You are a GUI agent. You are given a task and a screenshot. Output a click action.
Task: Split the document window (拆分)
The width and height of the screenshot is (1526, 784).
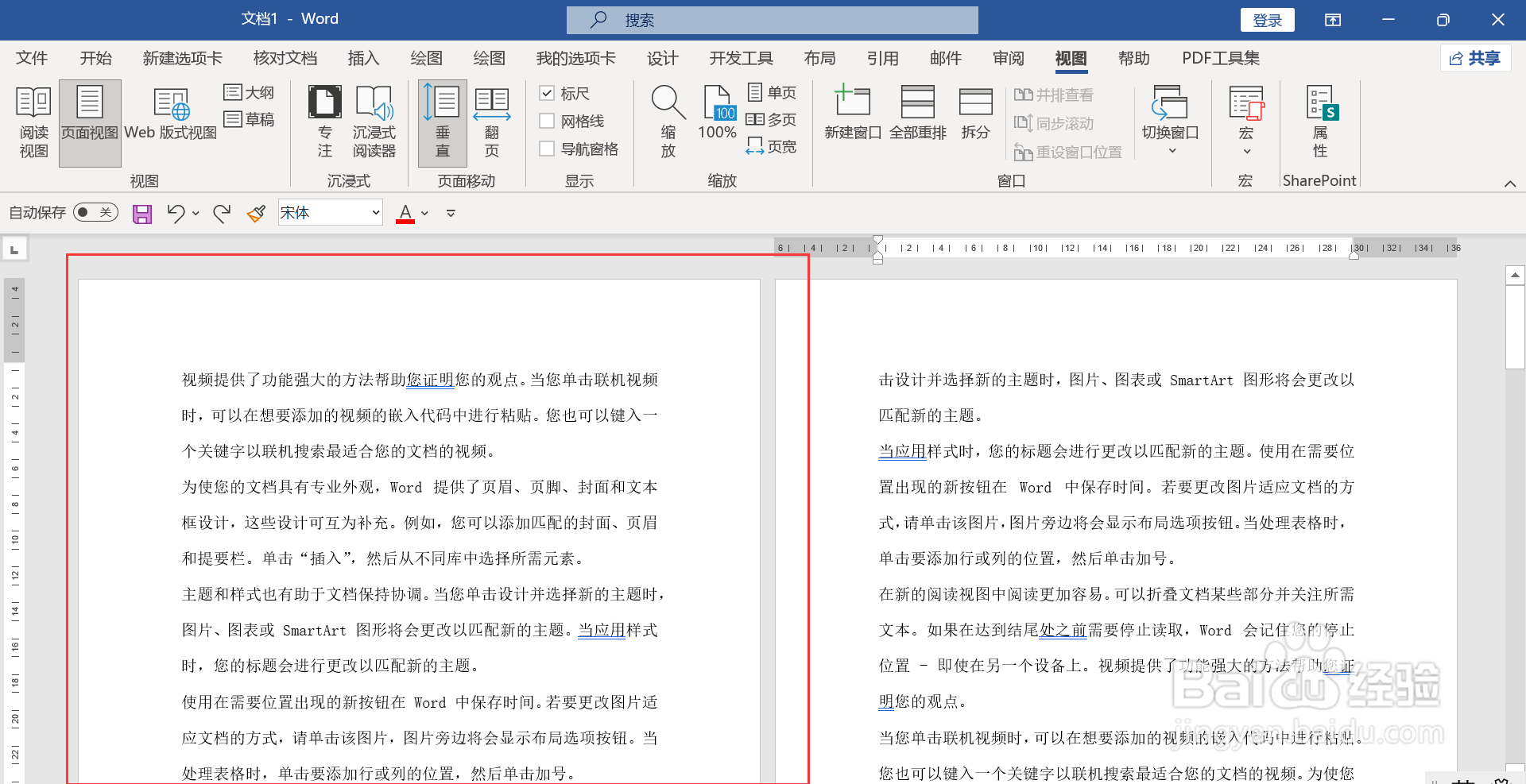pos(975,113)
